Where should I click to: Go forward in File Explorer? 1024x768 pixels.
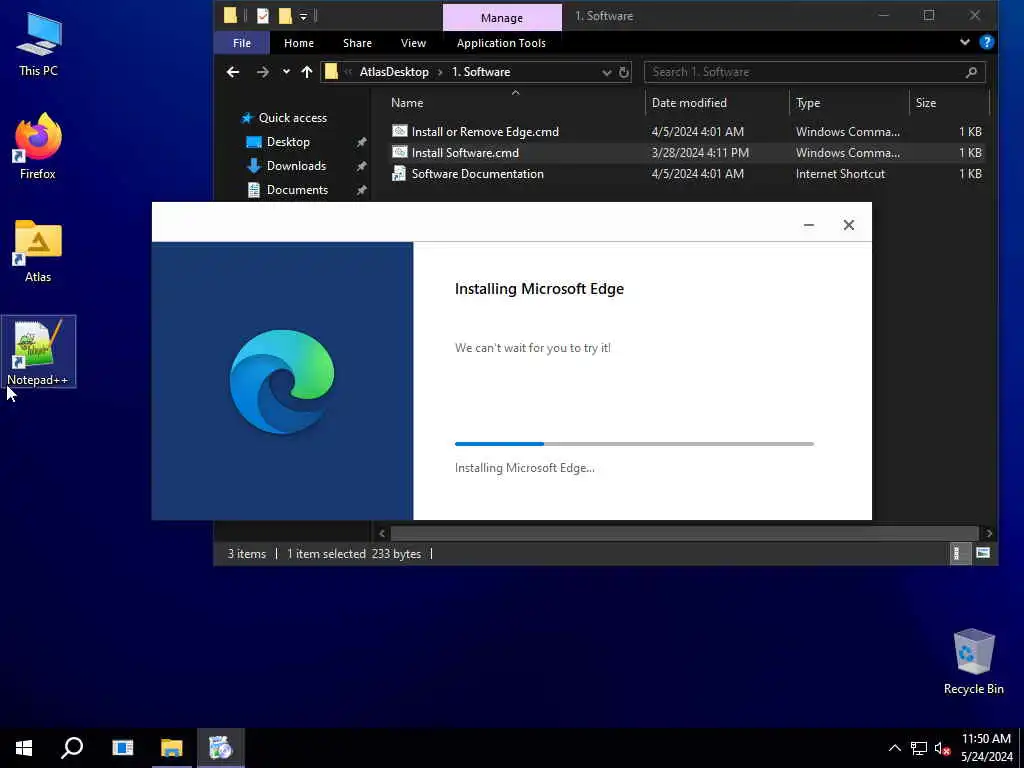[263, 72]
